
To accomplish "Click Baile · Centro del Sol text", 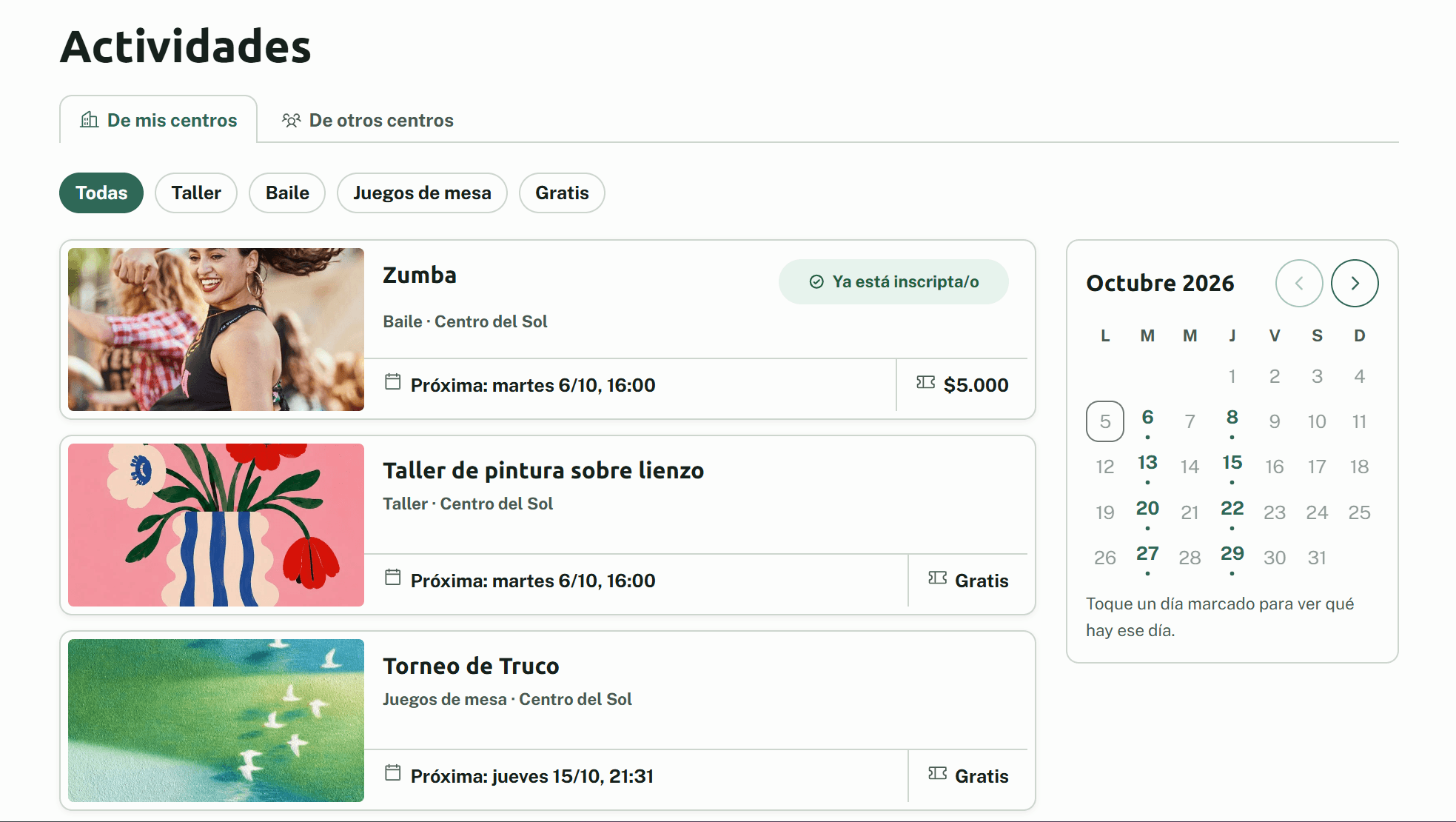I will [465, 321].
